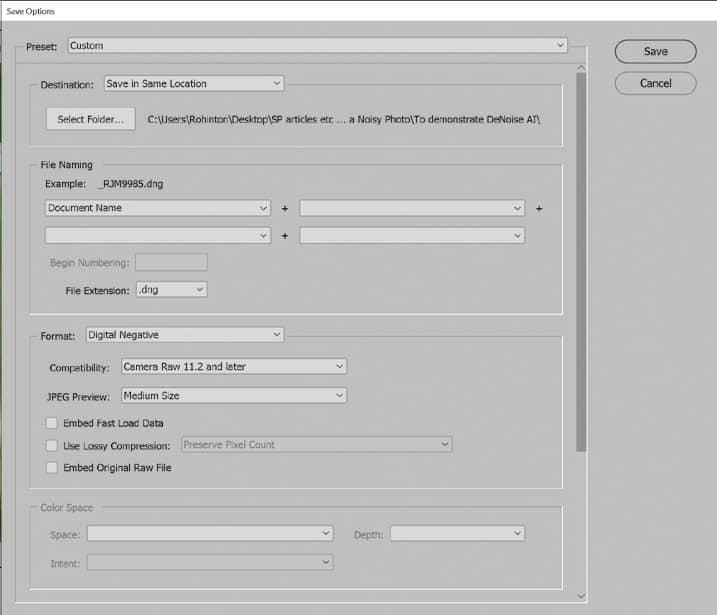717x615 pixels.
Task: Click the example file name _RJM9985.dng
Action: [131, 184]
